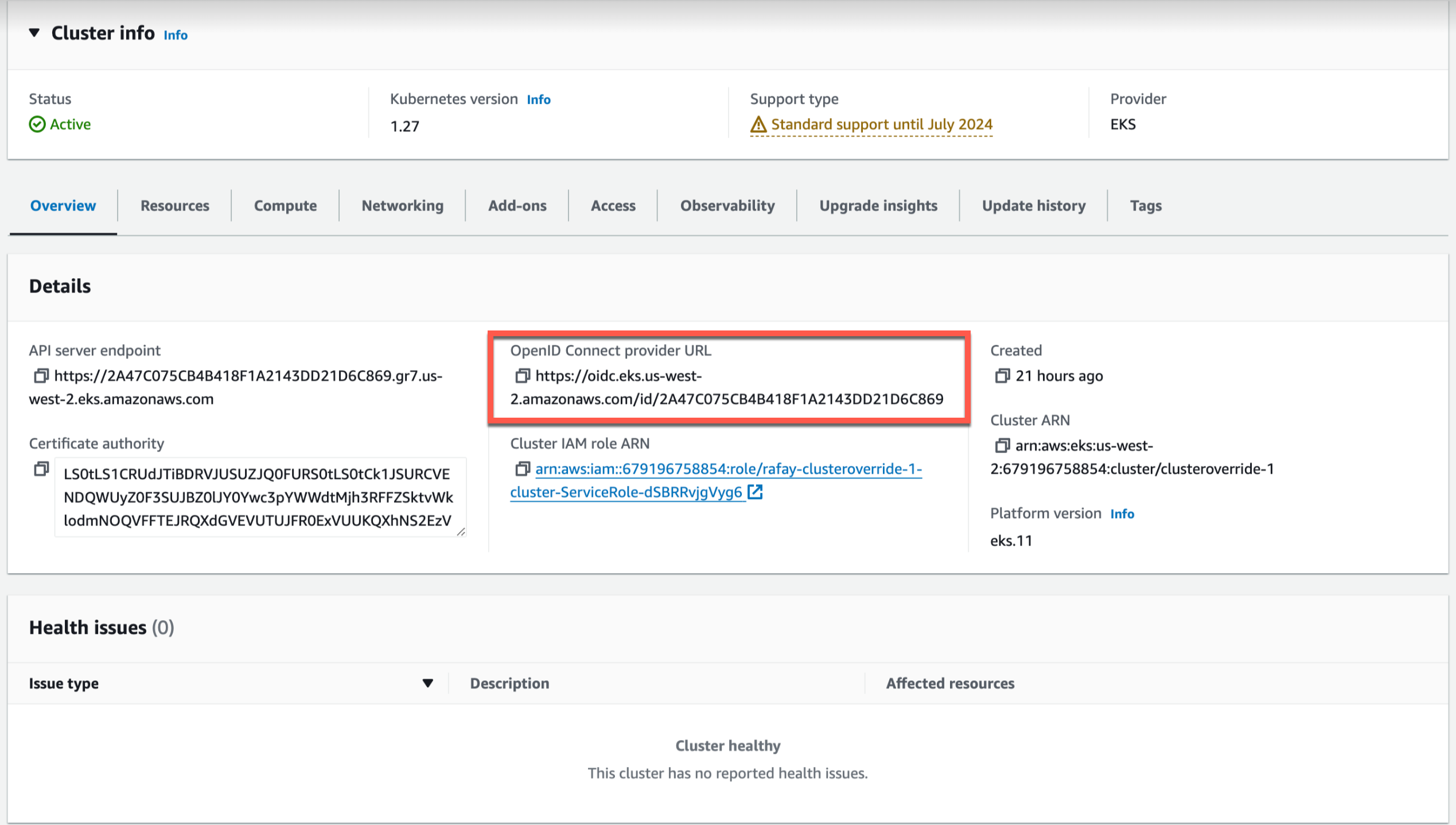Copy the Created time value
Screen dimensions: 1456x825
pos(1003,376)
